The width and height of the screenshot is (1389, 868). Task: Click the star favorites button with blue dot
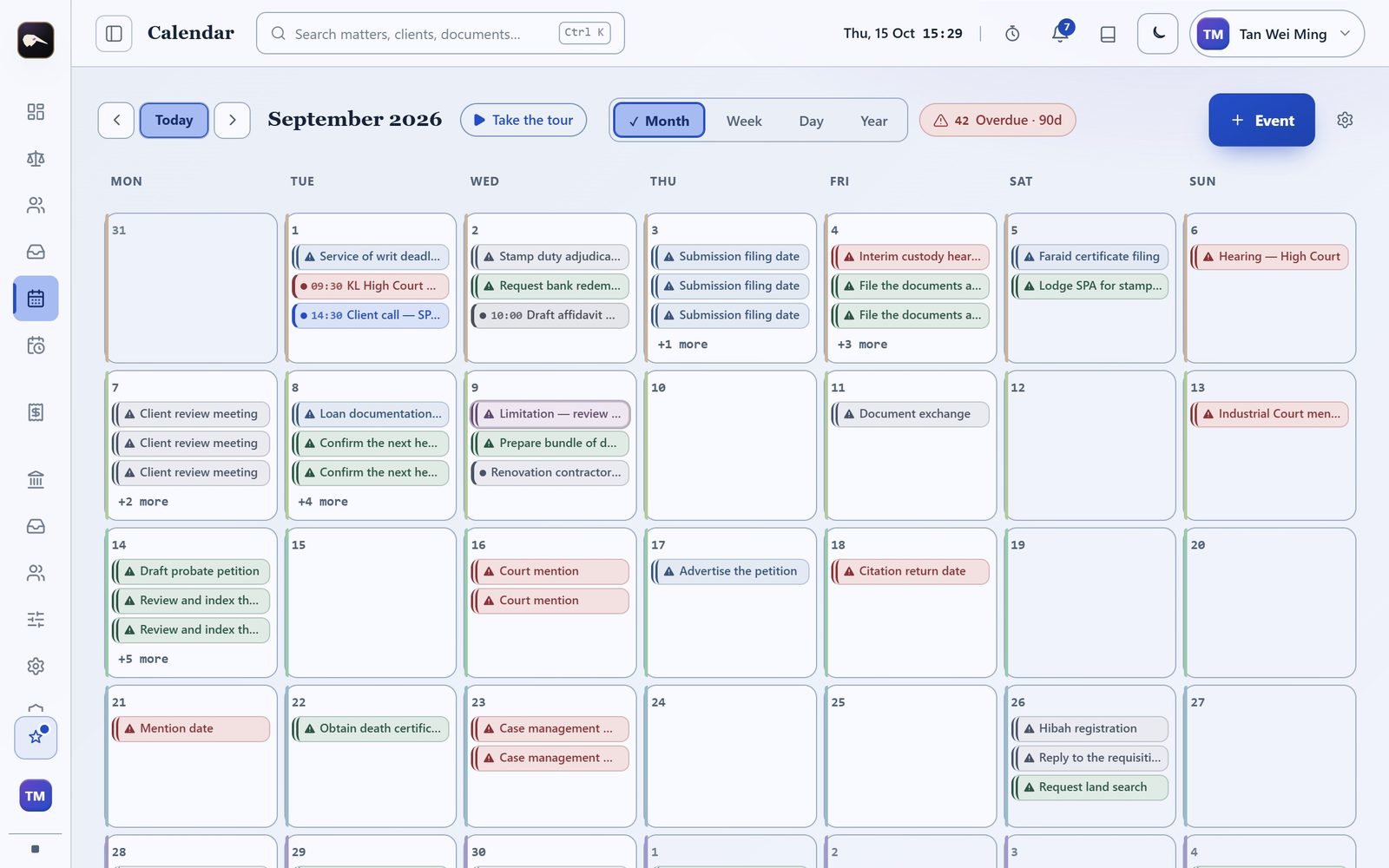(36, 737)
